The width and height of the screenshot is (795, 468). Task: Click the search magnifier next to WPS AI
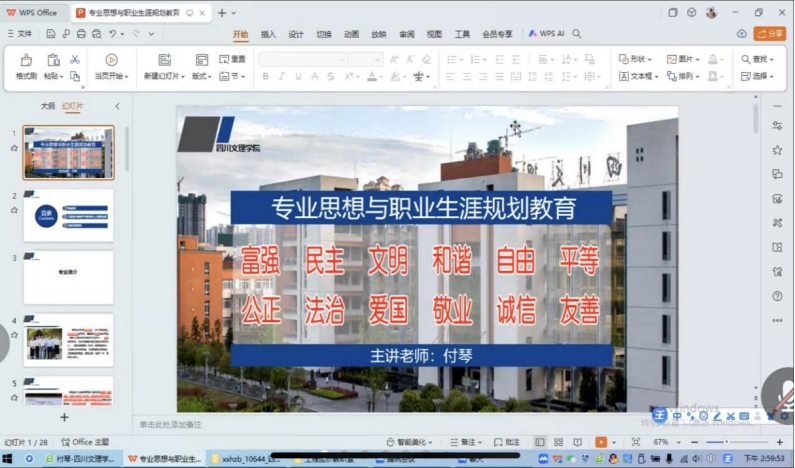(x=577, y=33)
